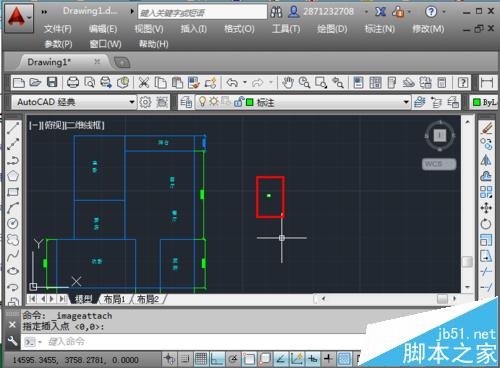The image size is (500, 368).
Task: Click the vertical scrollbar thumb
Action: coord(467,262)
